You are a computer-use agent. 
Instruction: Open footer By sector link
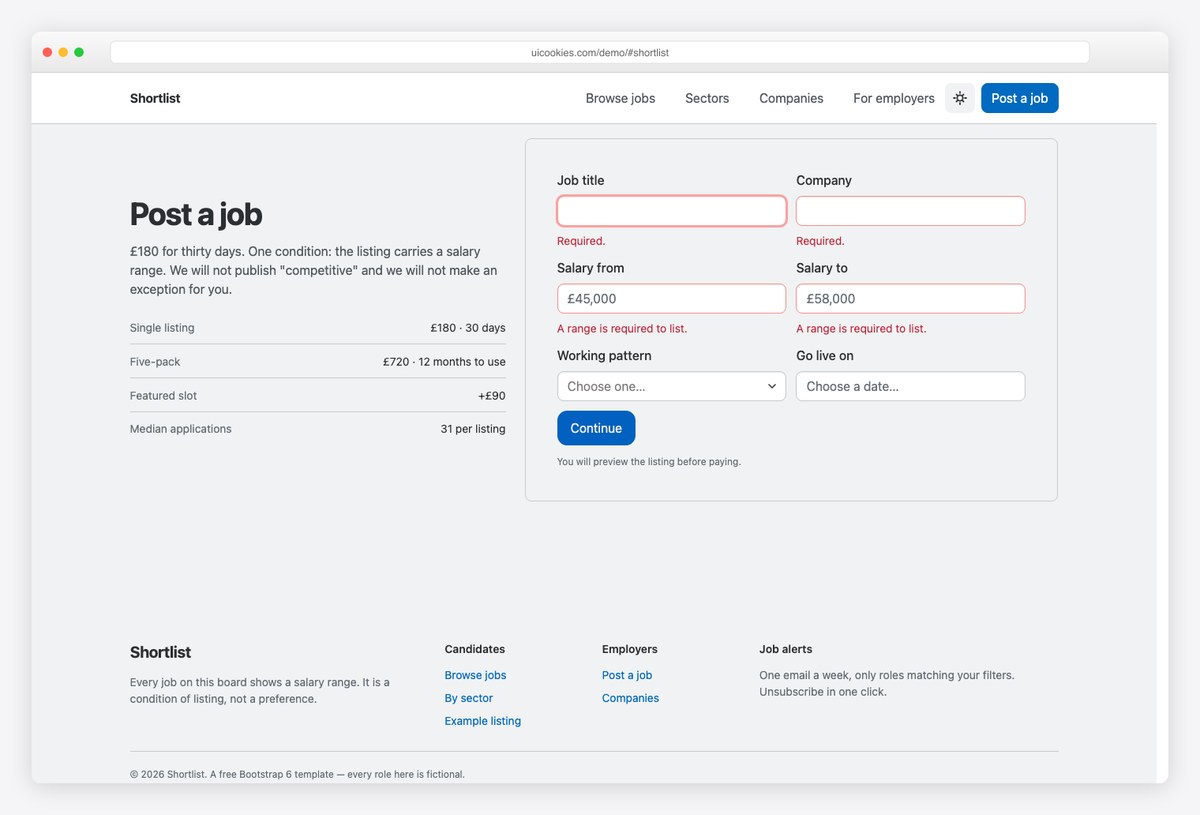click(x=468, y=698)
